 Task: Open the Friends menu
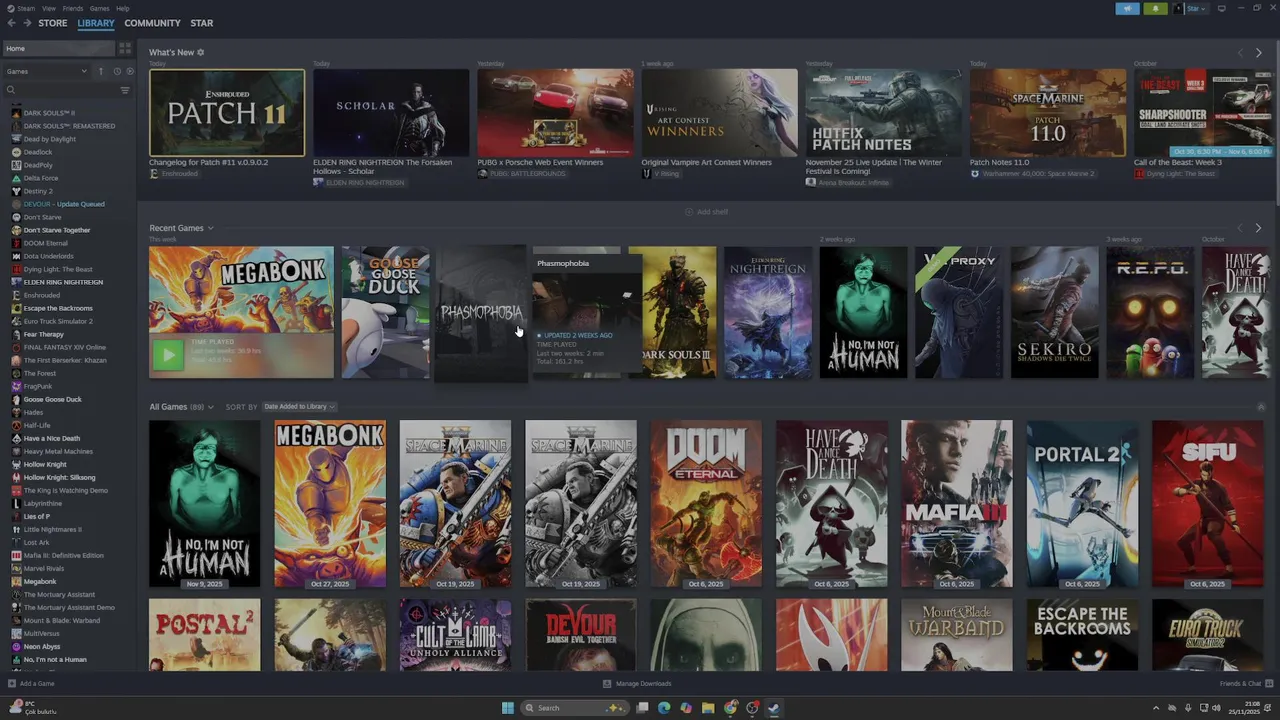pyautogui.click(x=73, y=8)
